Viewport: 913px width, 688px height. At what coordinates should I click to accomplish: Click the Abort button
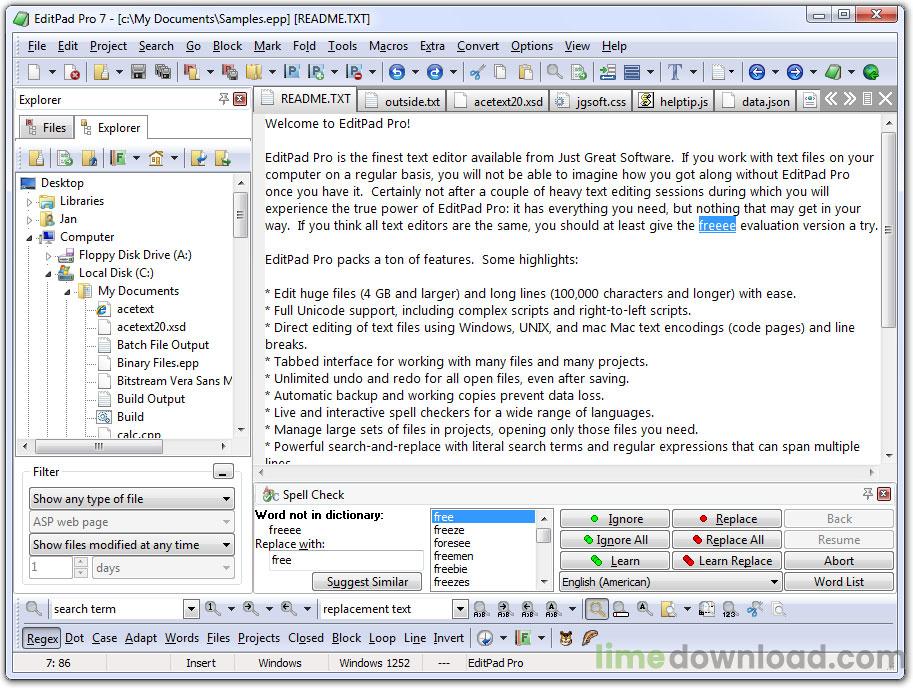tap(838, 561)
